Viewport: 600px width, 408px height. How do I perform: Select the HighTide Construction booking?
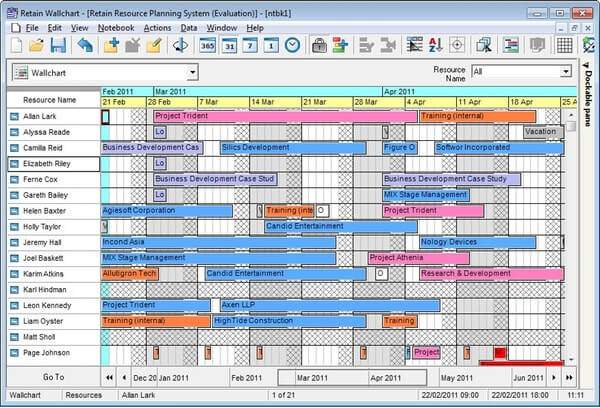289,321
